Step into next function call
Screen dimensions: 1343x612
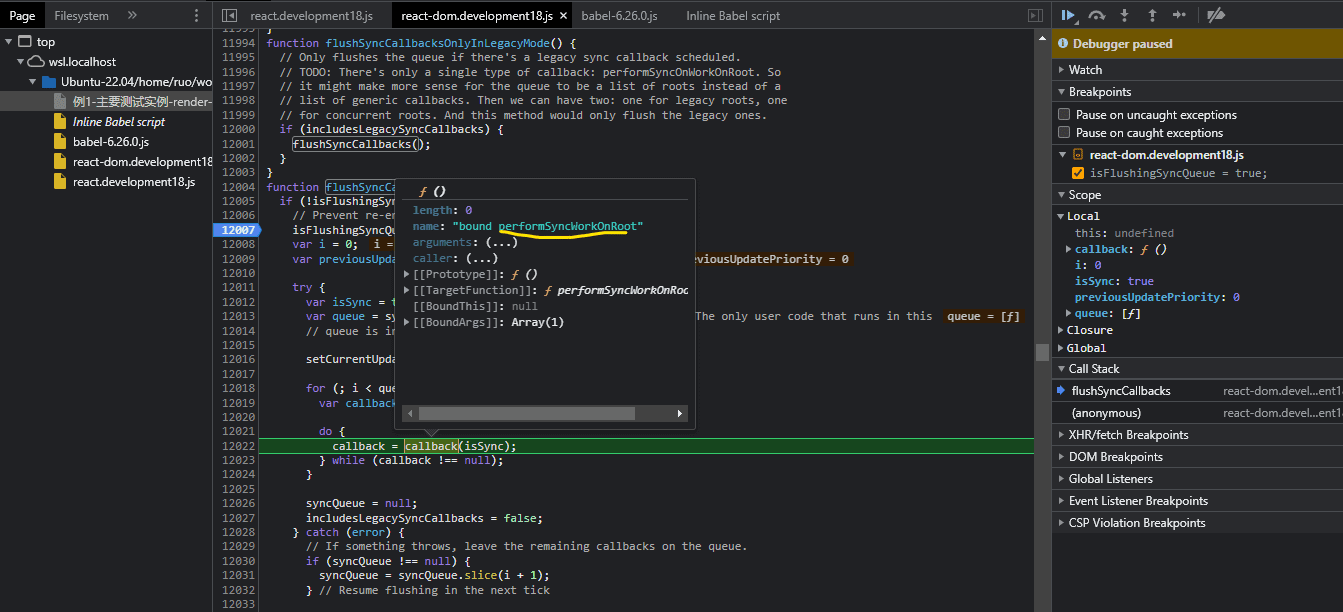pos(1125,15)
